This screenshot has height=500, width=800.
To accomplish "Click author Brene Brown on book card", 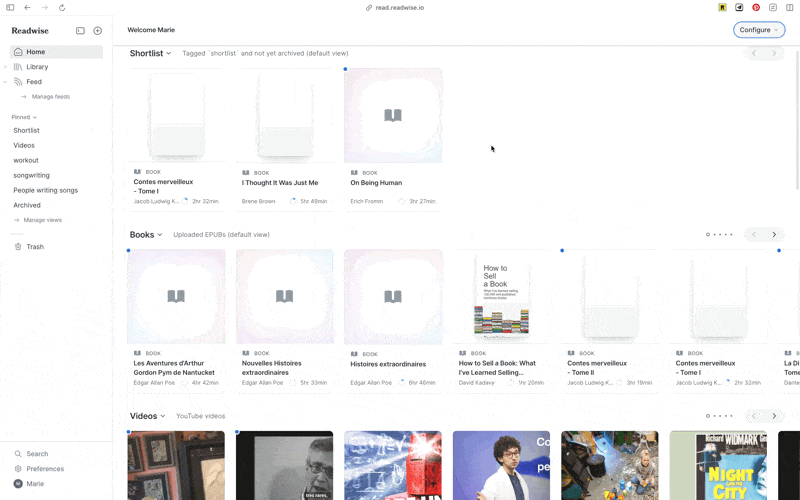I will (x=258, y=202).
